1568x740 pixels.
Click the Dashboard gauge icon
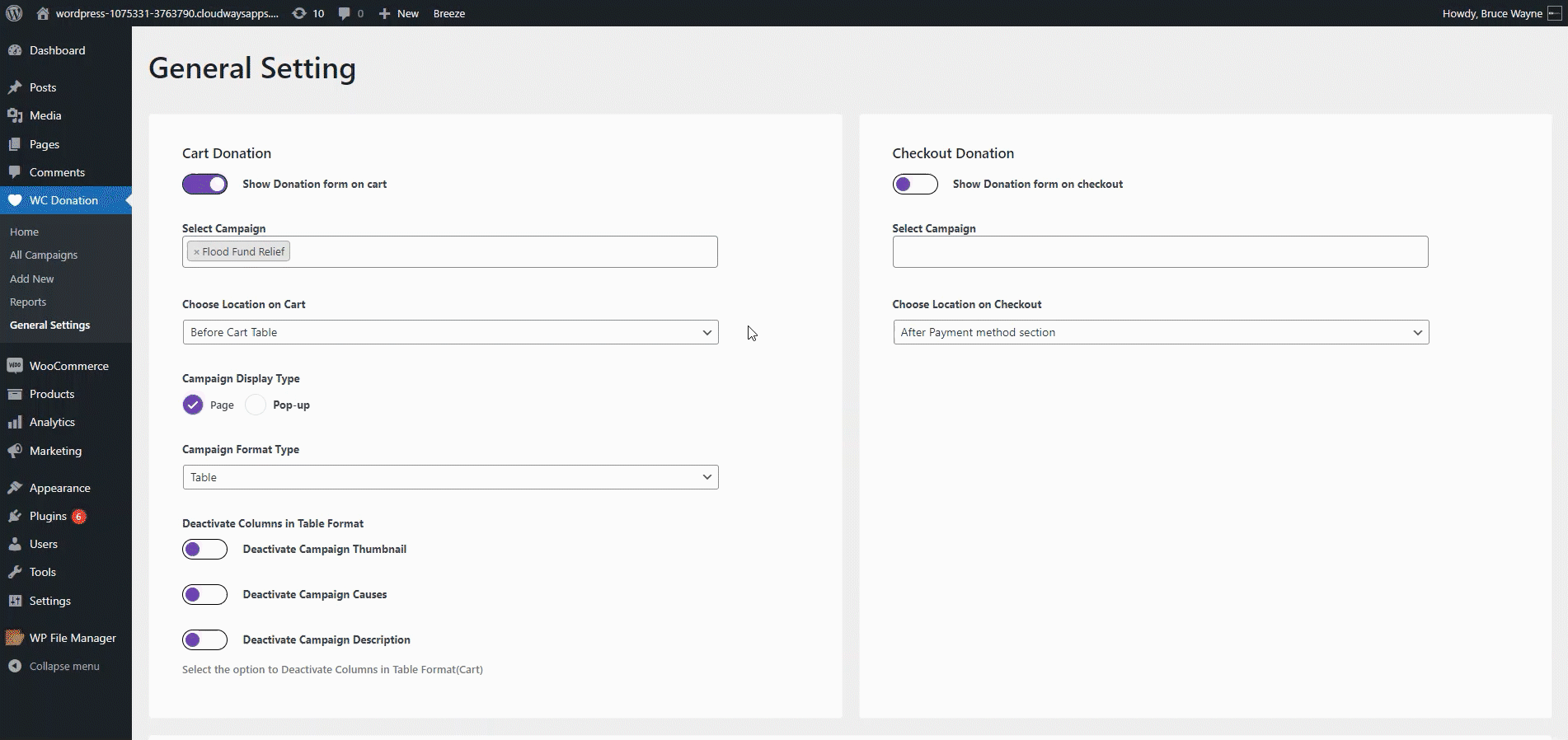(x=15, y=50)
